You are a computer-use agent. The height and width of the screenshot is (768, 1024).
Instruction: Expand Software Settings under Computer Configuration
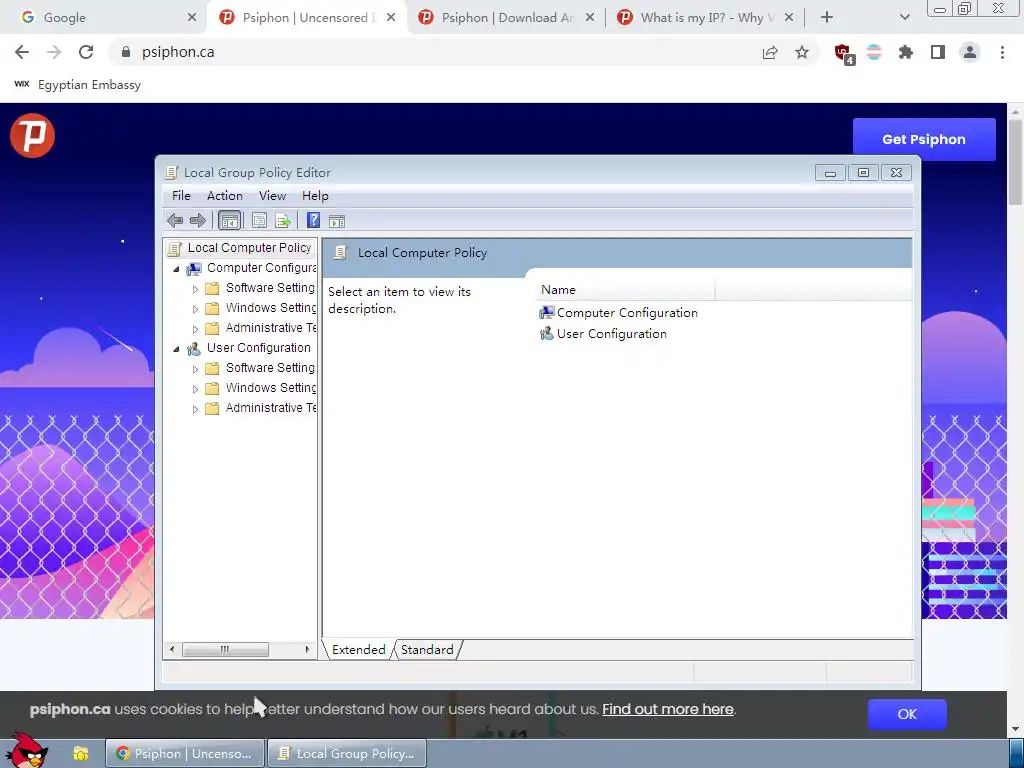pos(195,289)
